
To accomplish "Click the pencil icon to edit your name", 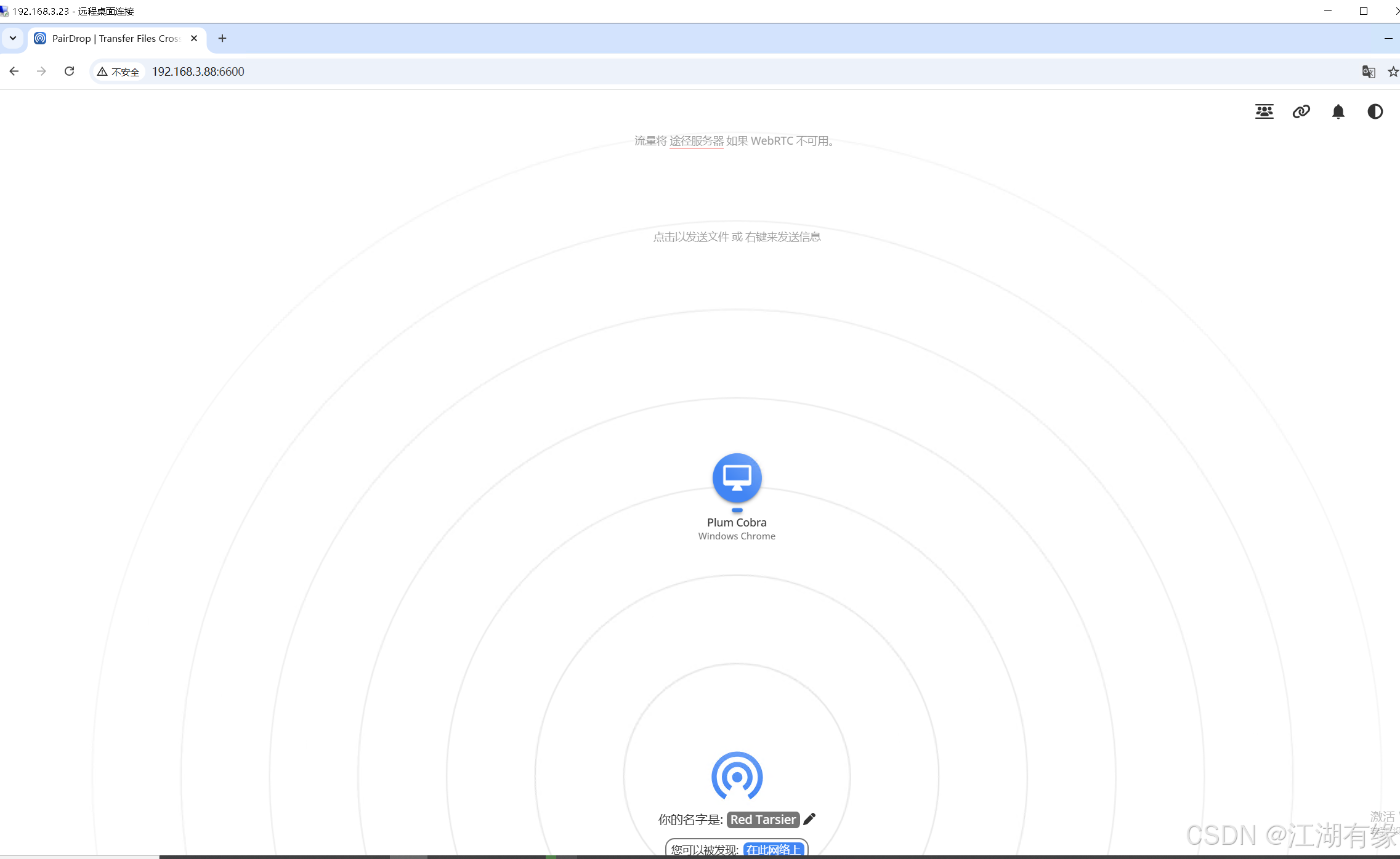I will (809, 819).
